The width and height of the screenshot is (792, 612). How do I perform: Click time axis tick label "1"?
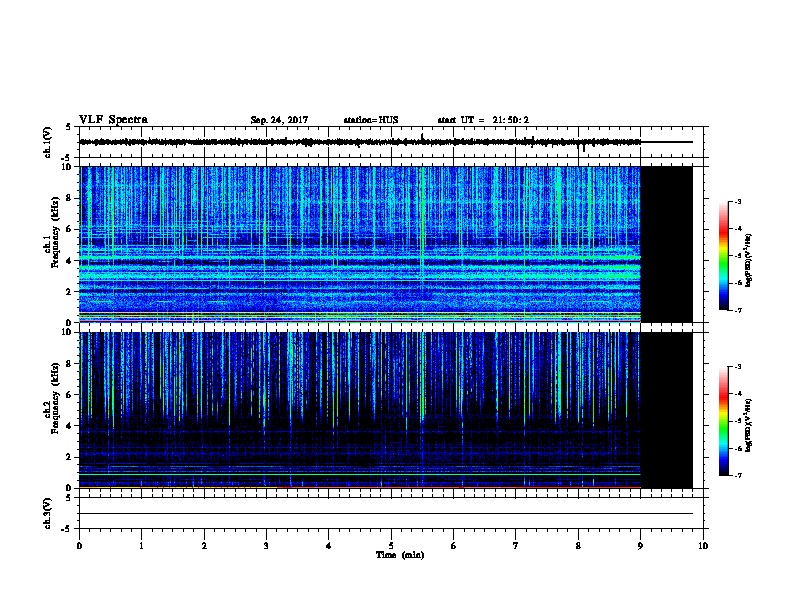[141, 545]
